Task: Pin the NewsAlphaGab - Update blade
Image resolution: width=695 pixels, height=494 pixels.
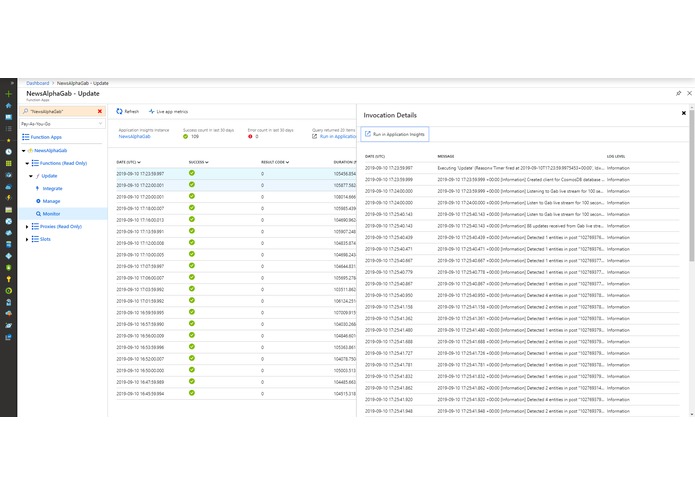Action: (678, 93)
